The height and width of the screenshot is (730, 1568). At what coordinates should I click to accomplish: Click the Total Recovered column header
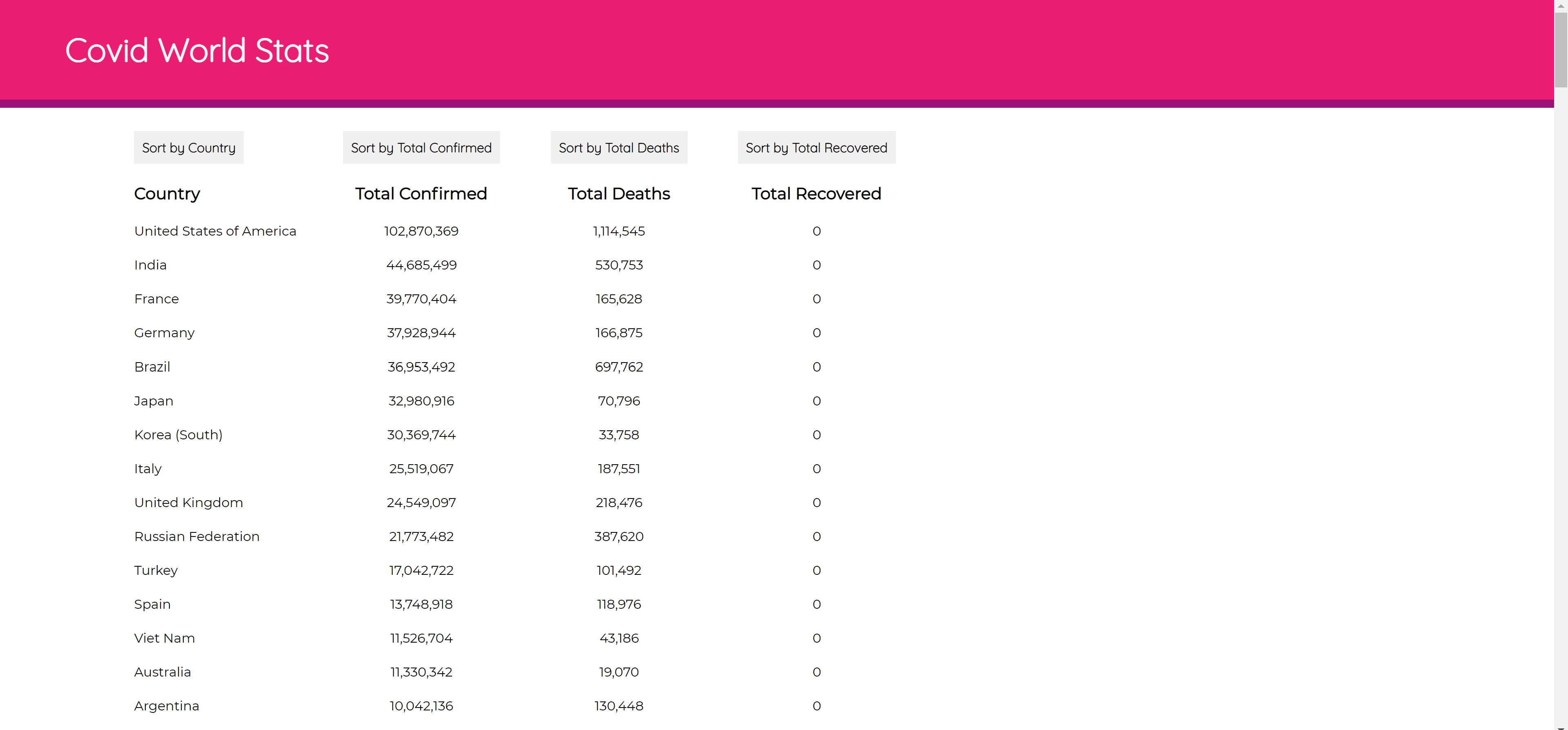point(816,194)
